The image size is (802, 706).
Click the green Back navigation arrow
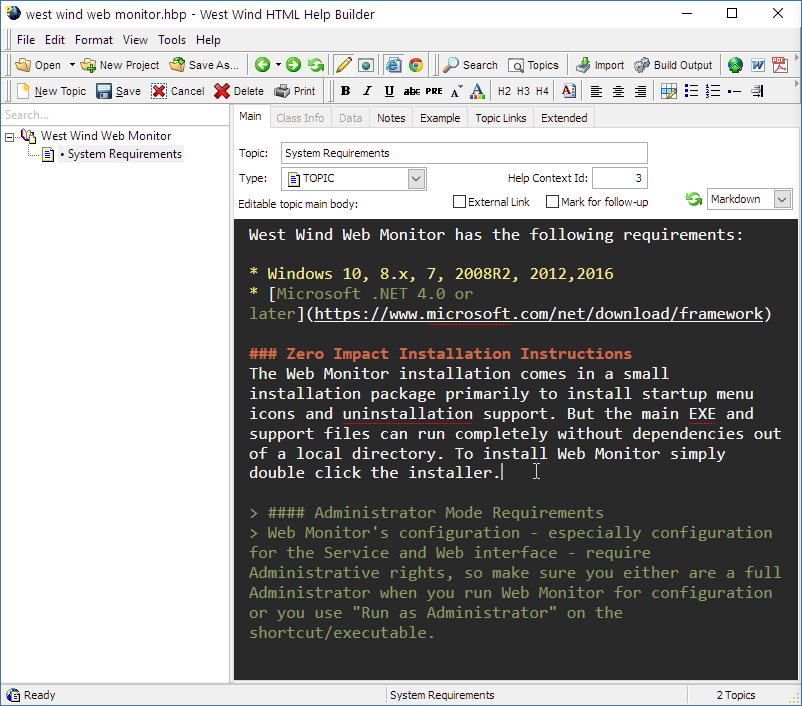tap(262, 65)
